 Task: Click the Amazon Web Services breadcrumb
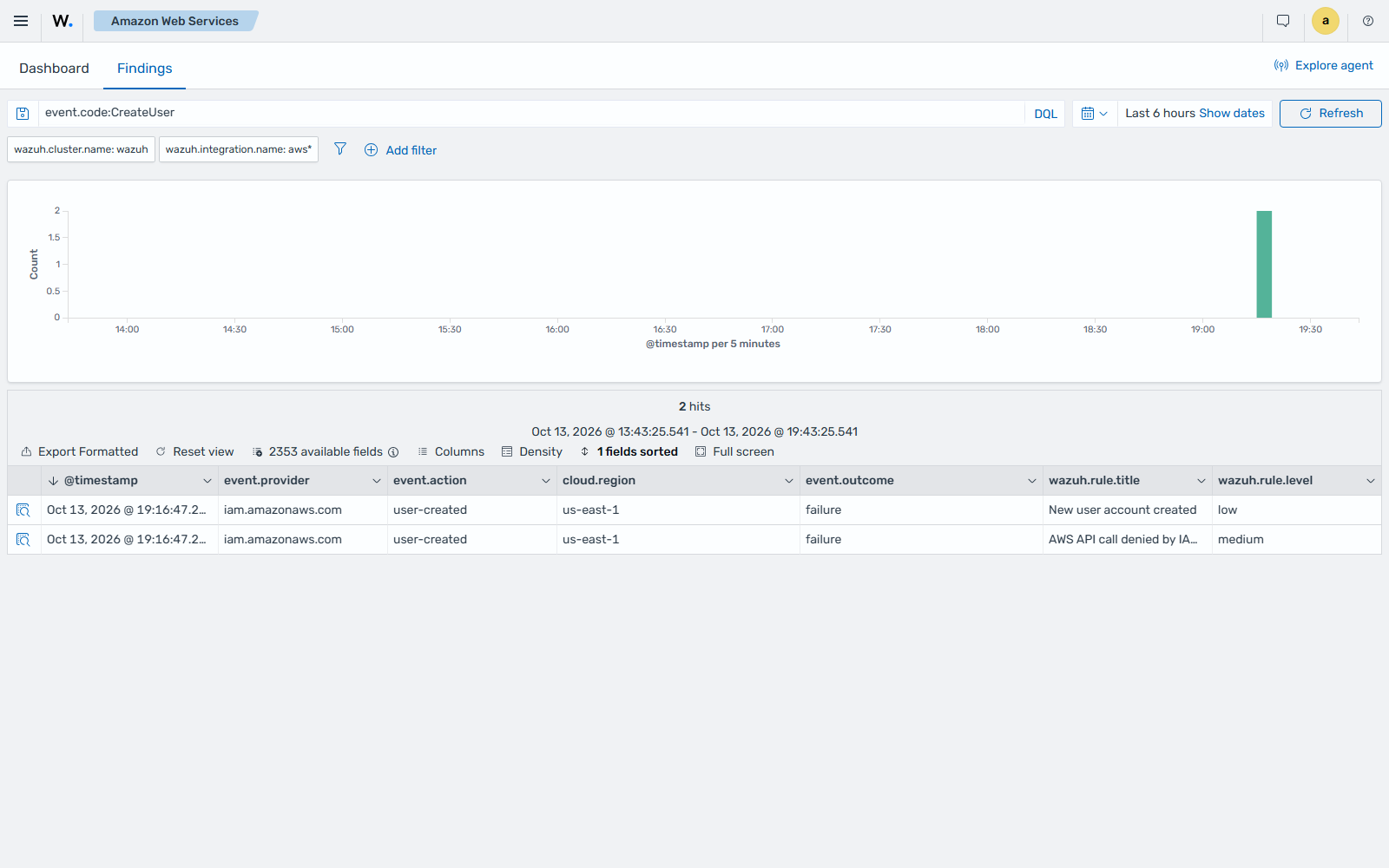[x=174, y=21]
